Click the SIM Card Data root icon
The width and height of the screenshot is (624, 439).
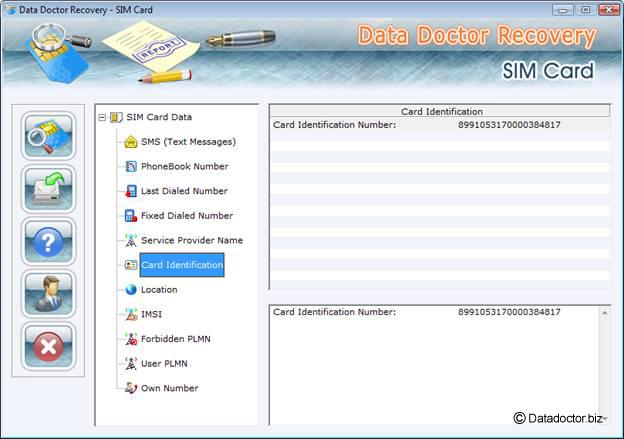click(x=116, y=117)
